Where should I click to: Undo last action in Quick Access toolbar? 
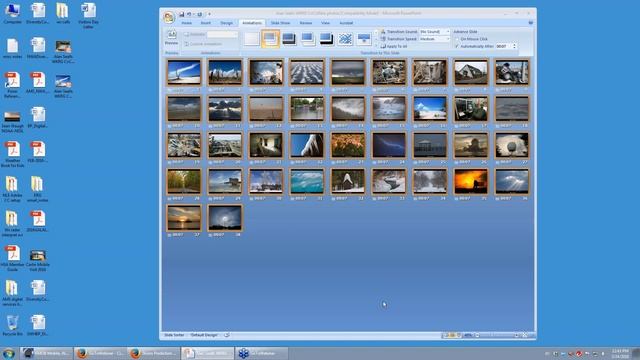(x=189, y=14)
